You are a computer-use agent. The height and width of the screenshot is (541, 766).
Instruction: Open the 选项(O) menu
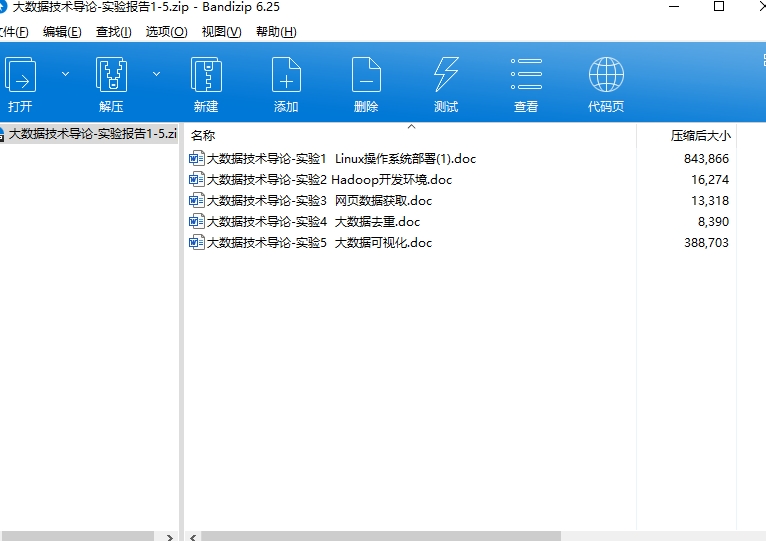(x=167, y=32)
